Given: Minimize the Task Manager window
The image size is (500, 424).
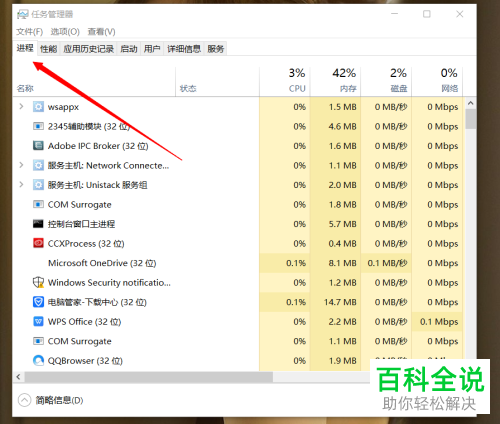Looking at the screenshot, I should click(x=395, y=14).
